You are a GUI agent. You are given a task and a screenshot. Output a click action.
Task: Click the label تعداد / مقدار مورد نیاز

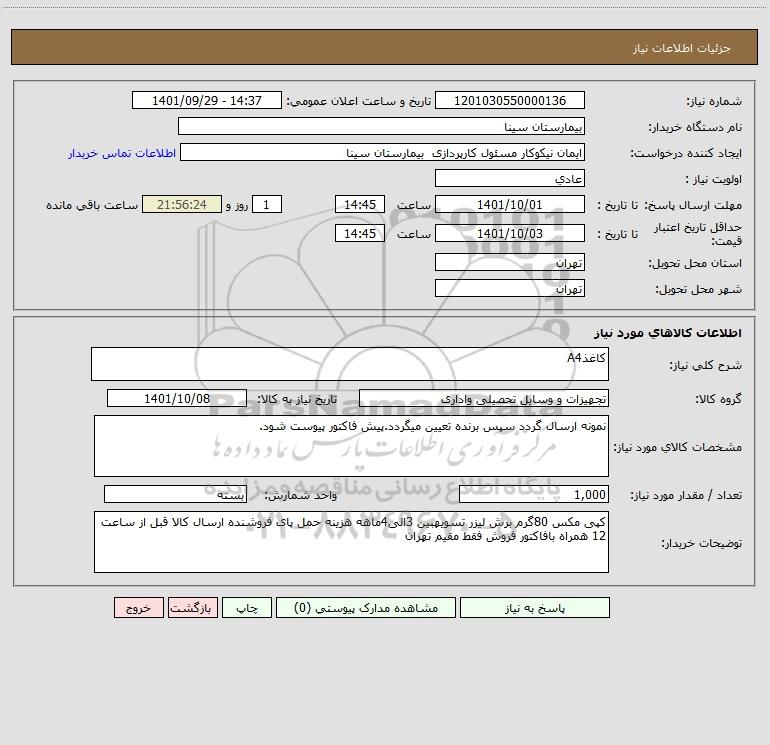686,496
